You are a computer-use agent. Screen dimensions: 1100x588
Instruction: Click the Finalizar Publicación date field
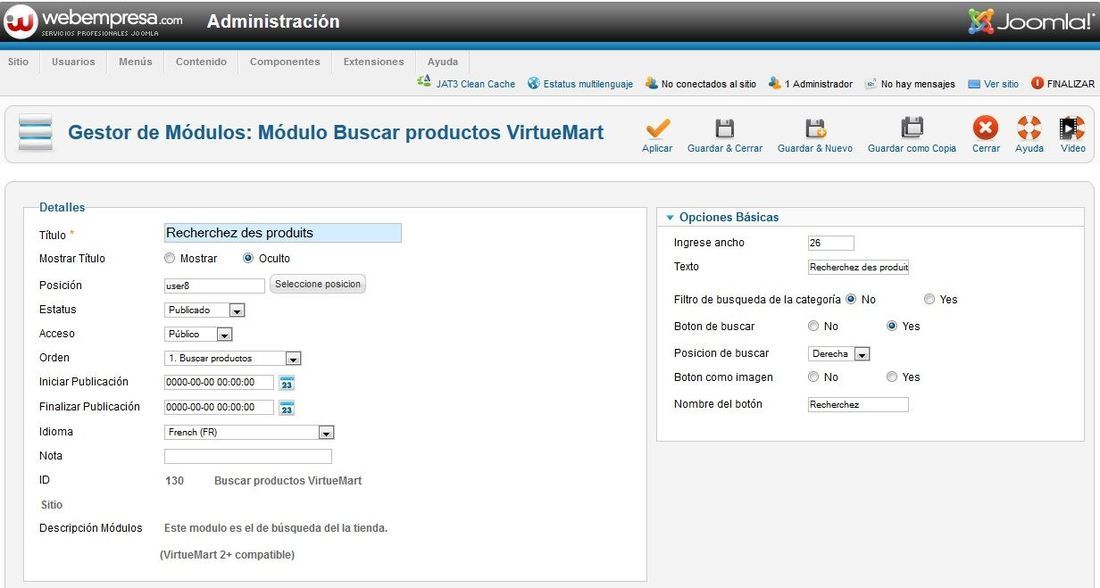(x=219, y=407)
